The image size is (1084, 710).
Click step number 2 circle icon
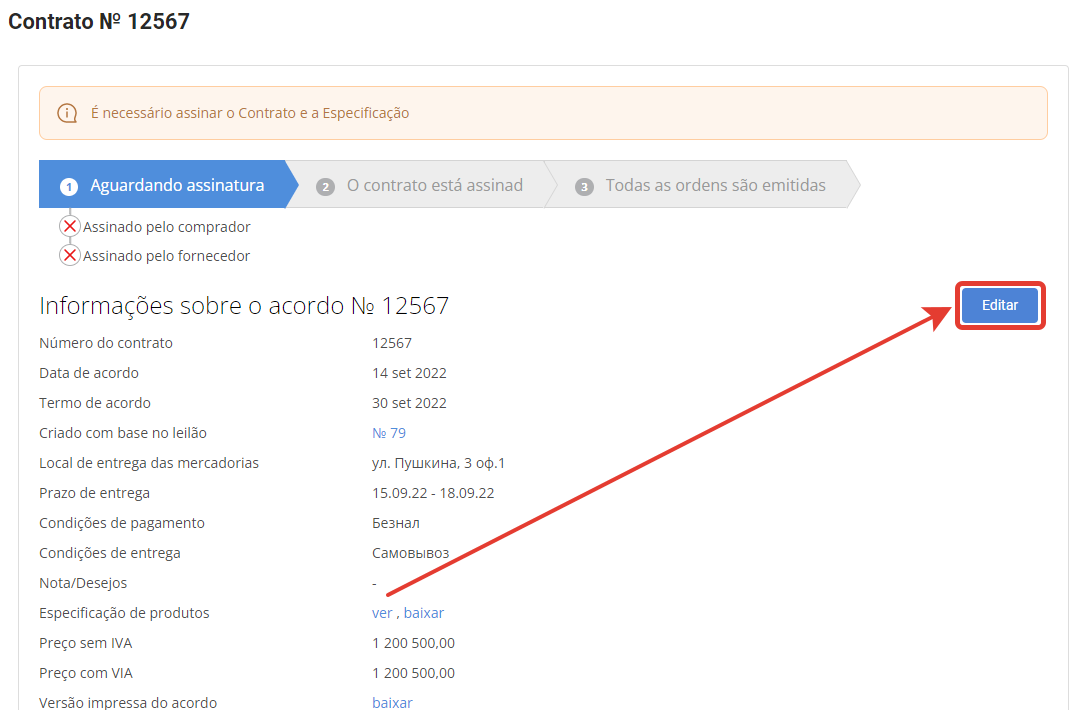point(325,186)
